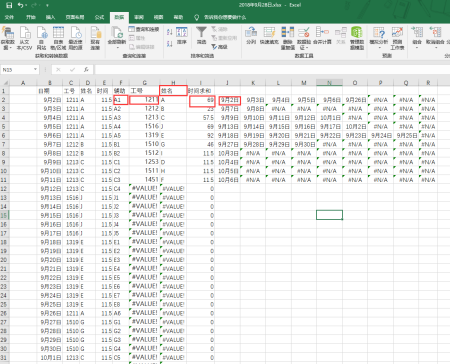Click the Insert Function fx icon
This screenshot has height=364, width=450.
pyautogui.click(x=86, y=70)
